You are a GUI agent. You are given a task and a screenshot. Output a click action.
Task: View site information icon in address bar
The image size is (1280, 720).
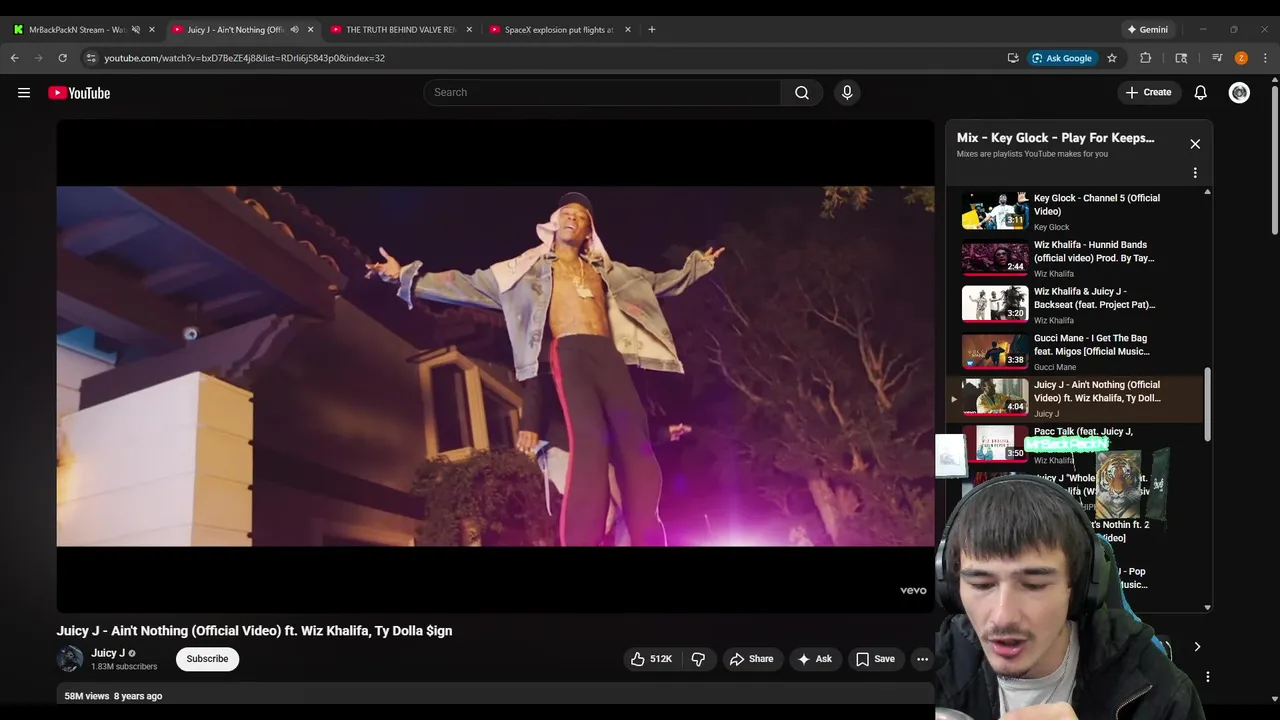tap(91, 58)
